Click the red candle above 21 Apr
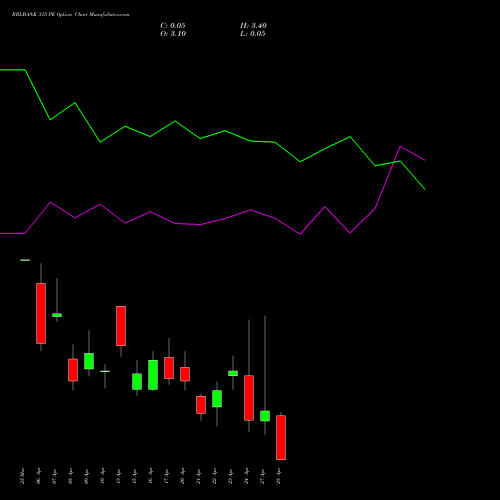Viewport: 500px width, 500px height. pos(201,405)
